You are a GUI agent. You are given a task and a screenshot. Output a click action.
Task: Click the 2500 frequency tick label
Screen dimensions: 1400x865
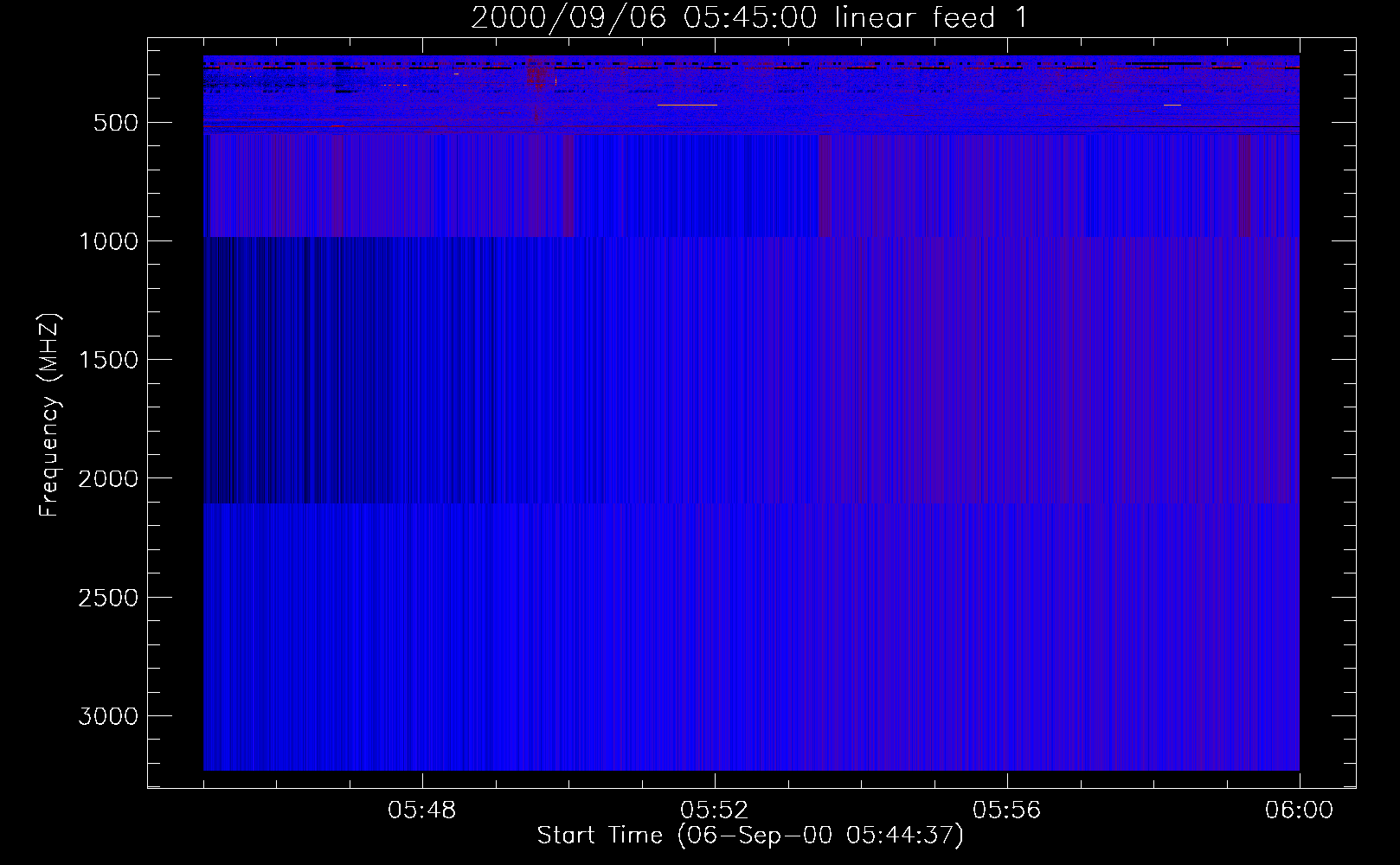pos(108,598)
